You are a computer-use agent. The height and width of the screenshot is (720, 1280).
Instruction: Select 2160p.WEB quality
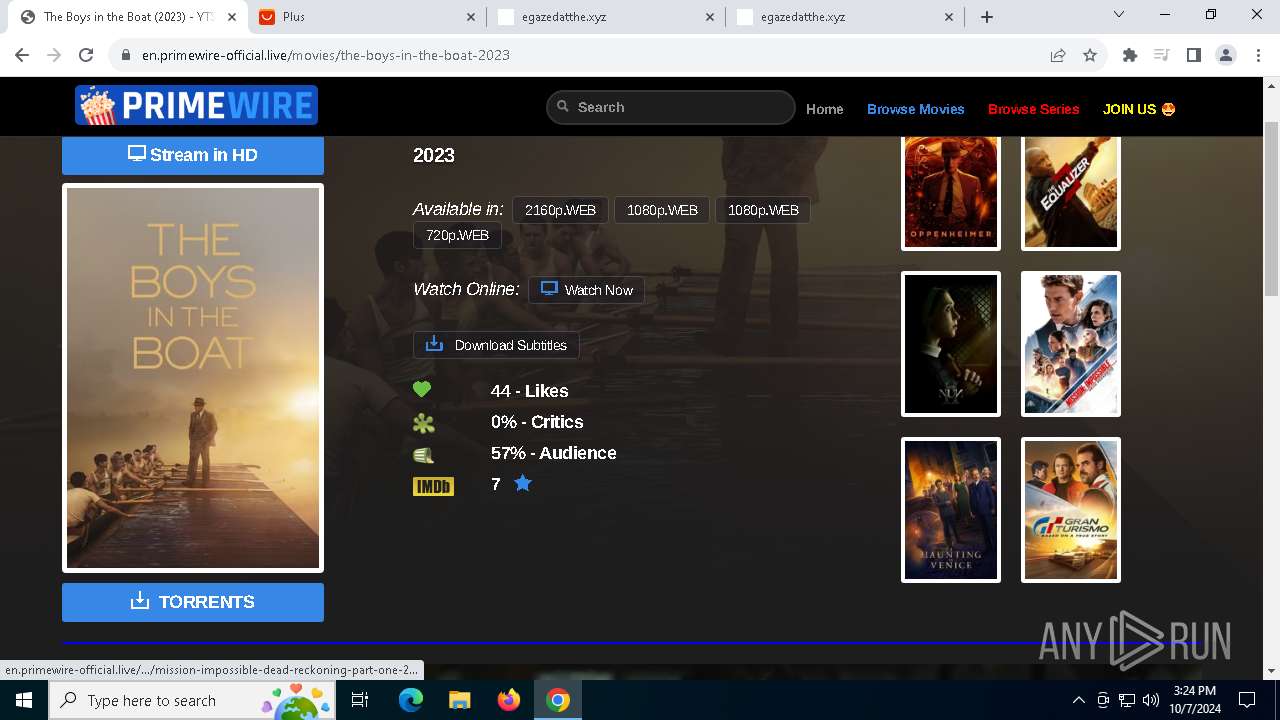560,210
